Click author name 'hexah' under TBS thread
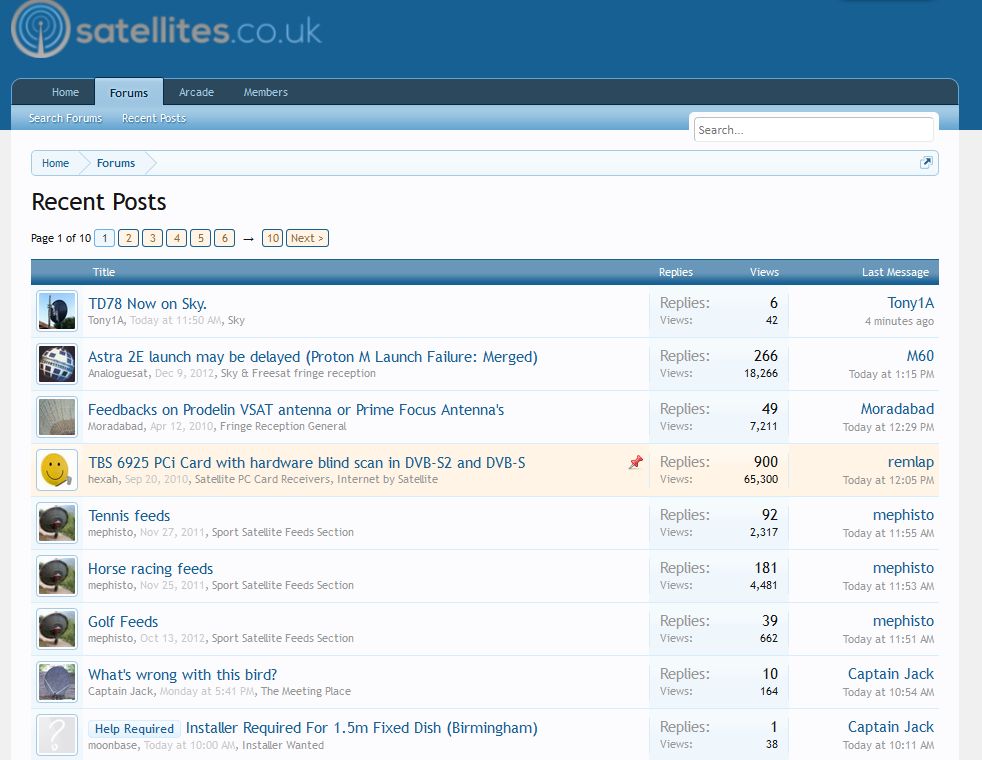Image resolution: width=982 pixels, height=760 pixels. click(x=103, y=479)
